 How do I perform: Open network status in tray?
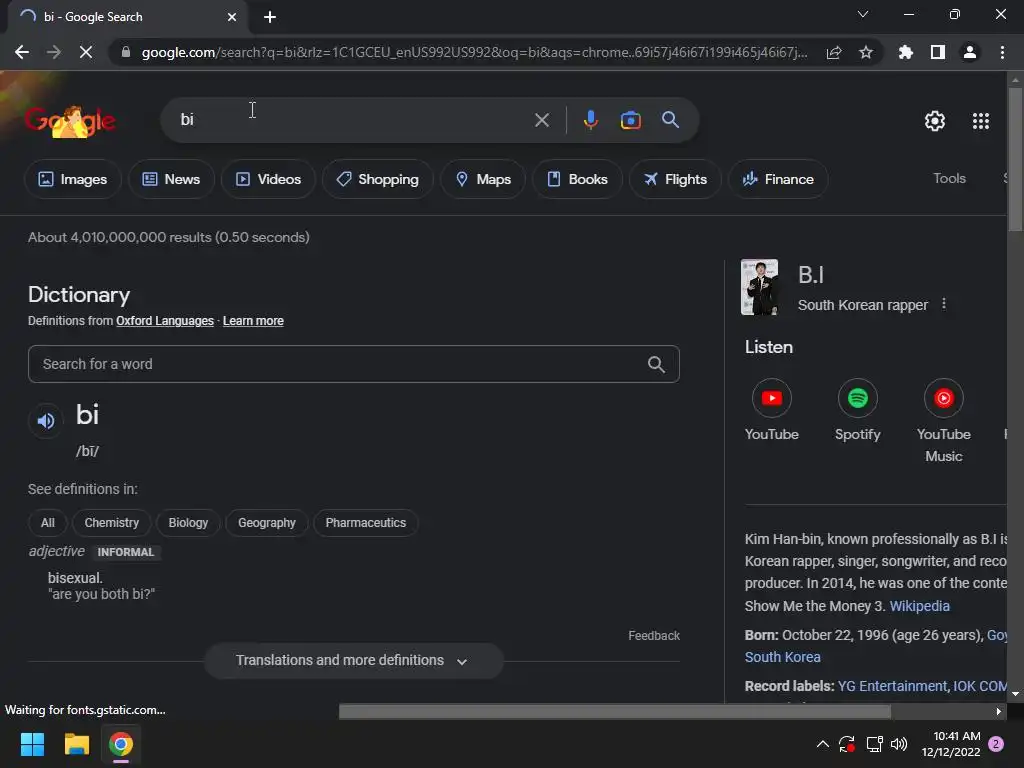point(874,744)
